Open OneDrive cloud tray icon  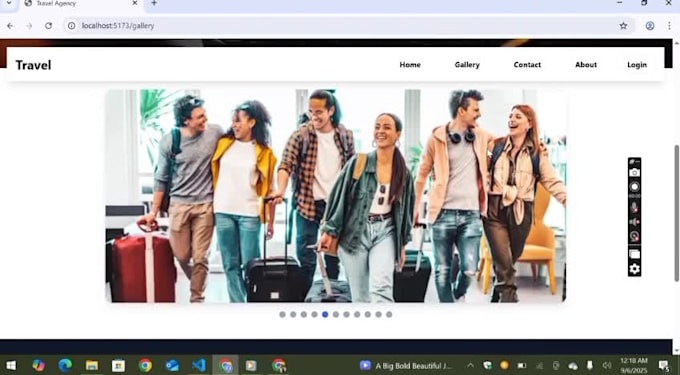click(x=573, y=366)
